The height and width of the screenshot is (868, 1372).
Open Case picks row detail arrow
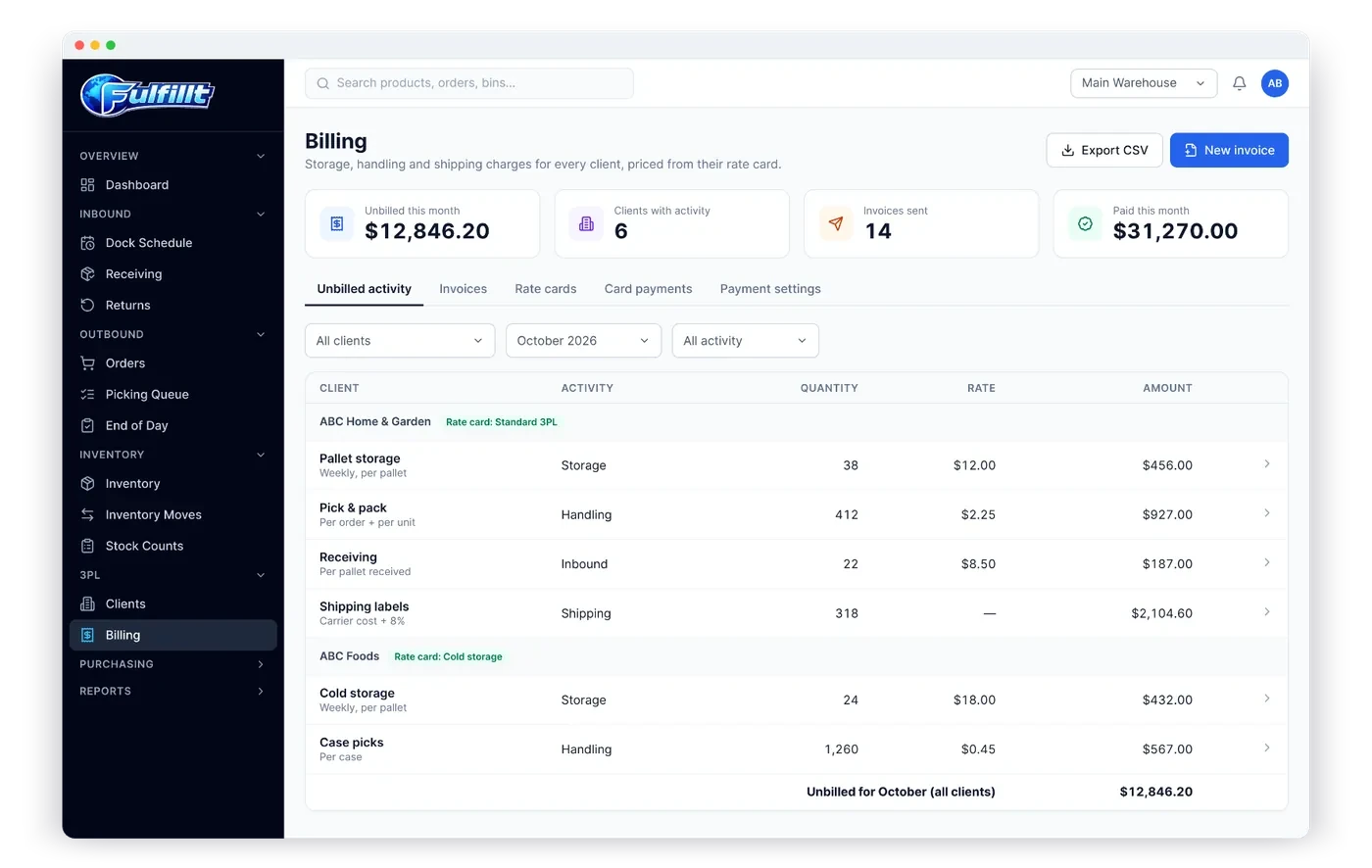tap(1266, 748)
